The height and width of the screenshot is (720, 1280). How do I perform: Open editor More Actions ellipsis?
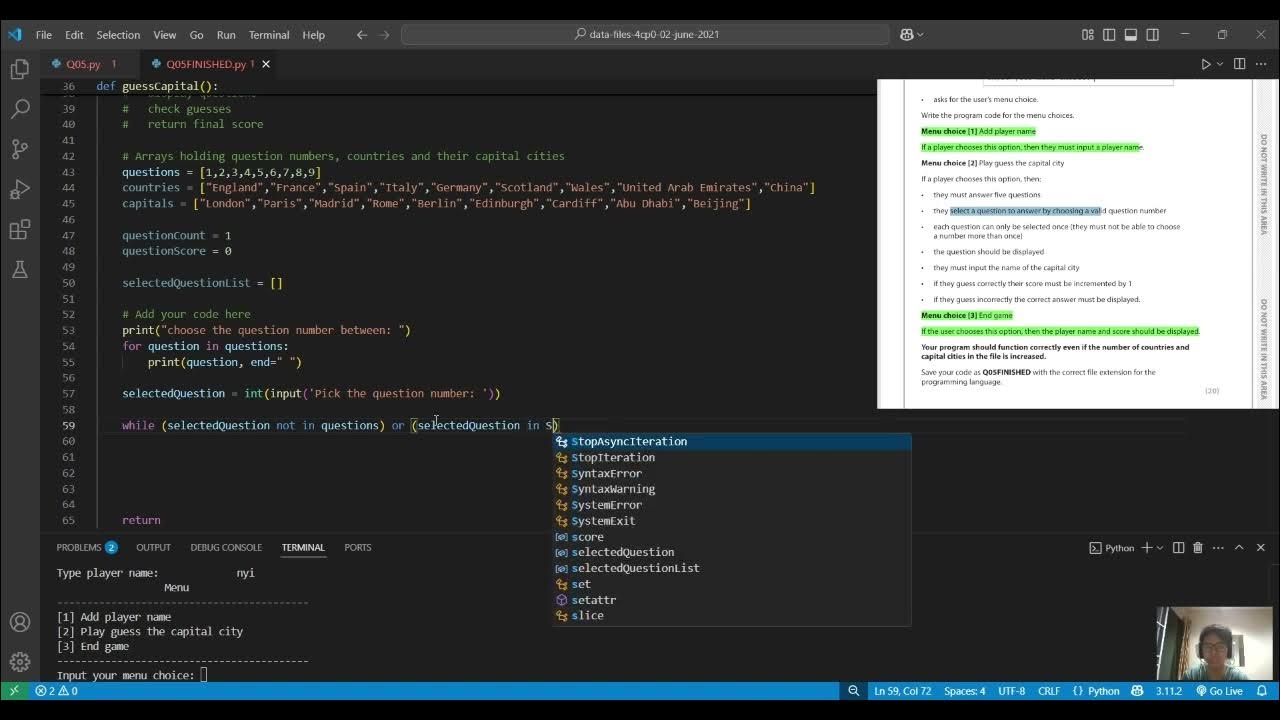pos(1261,64)
